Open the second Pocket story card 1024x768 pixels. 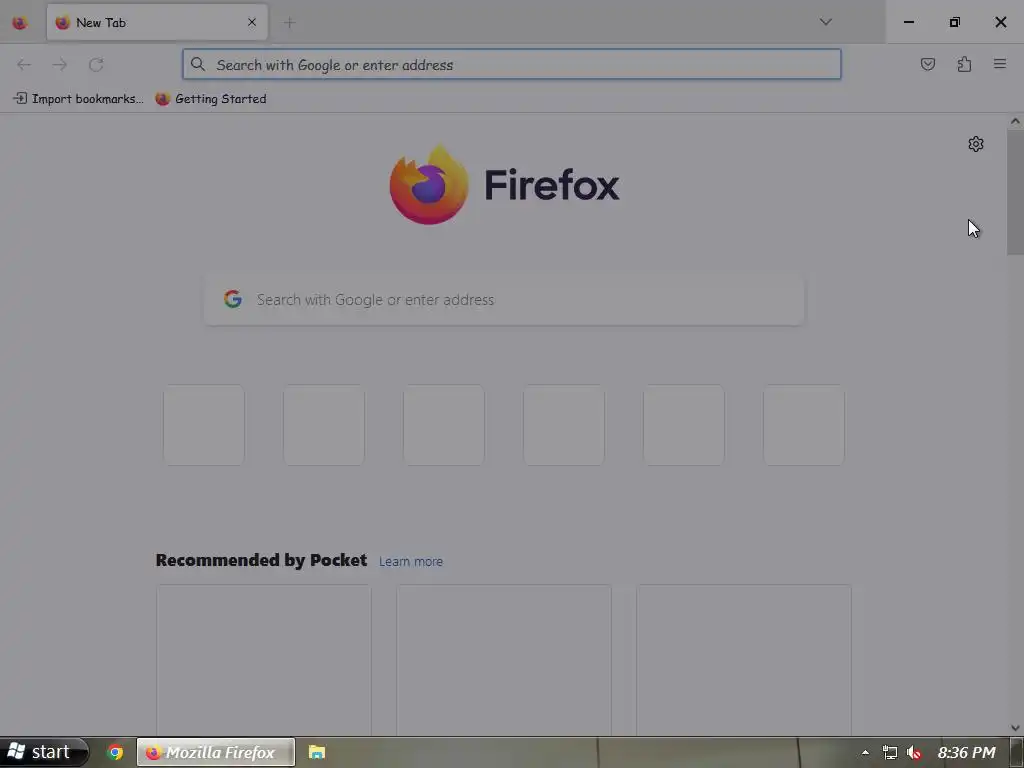[x=504, y=660]
